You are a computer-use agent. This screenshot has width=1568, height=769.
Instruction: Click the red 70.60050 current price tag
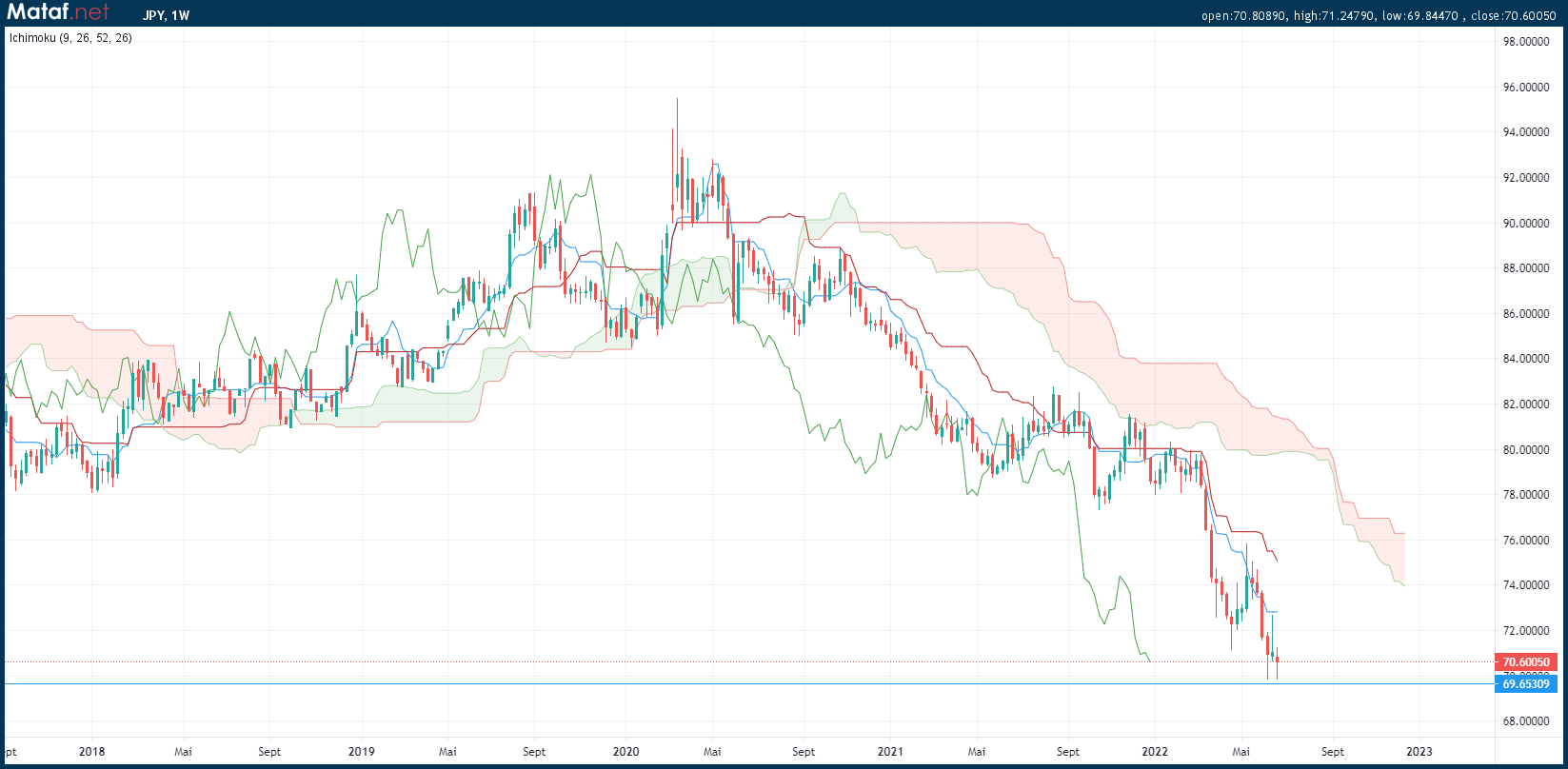(x=1526, y=662)
